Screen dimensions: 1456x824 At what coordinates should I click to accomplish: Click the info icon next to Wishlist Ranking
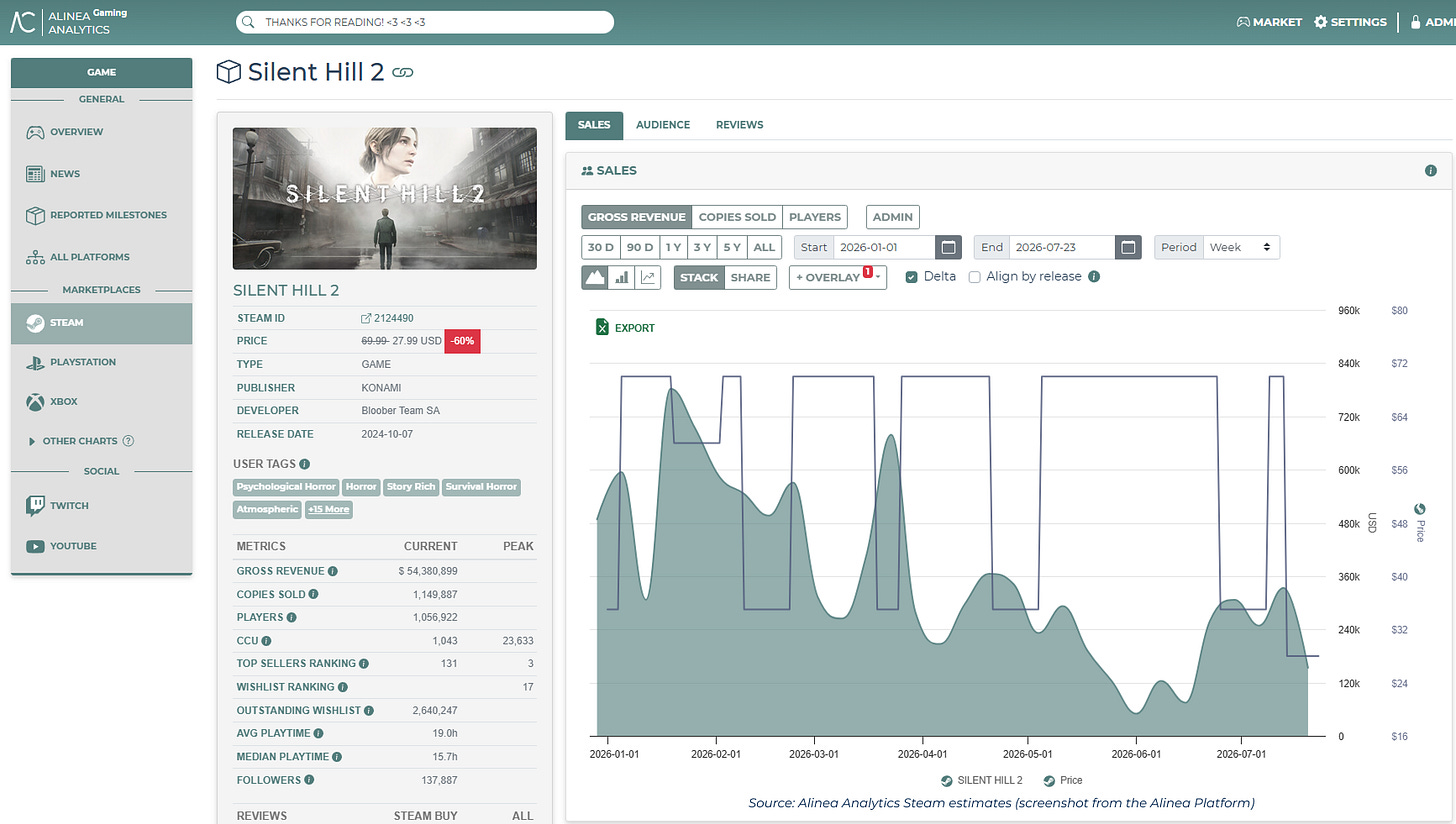click(x=343, y=687)
